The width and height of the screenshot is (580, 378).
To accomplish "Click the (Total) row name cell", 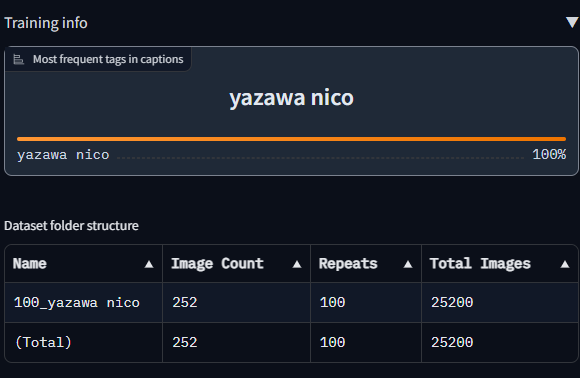I will 84,342.
